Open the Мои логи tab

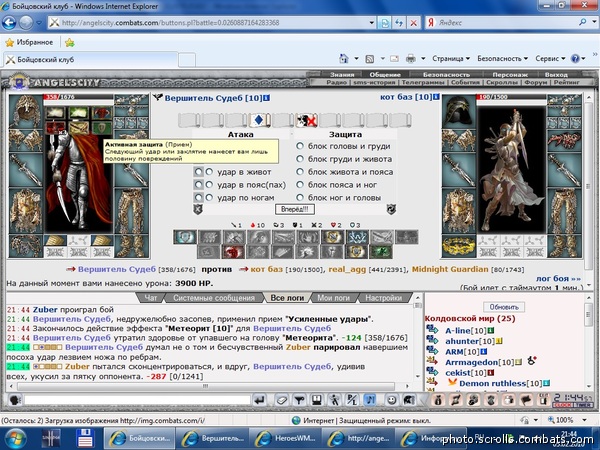click(x=334, y=298)
